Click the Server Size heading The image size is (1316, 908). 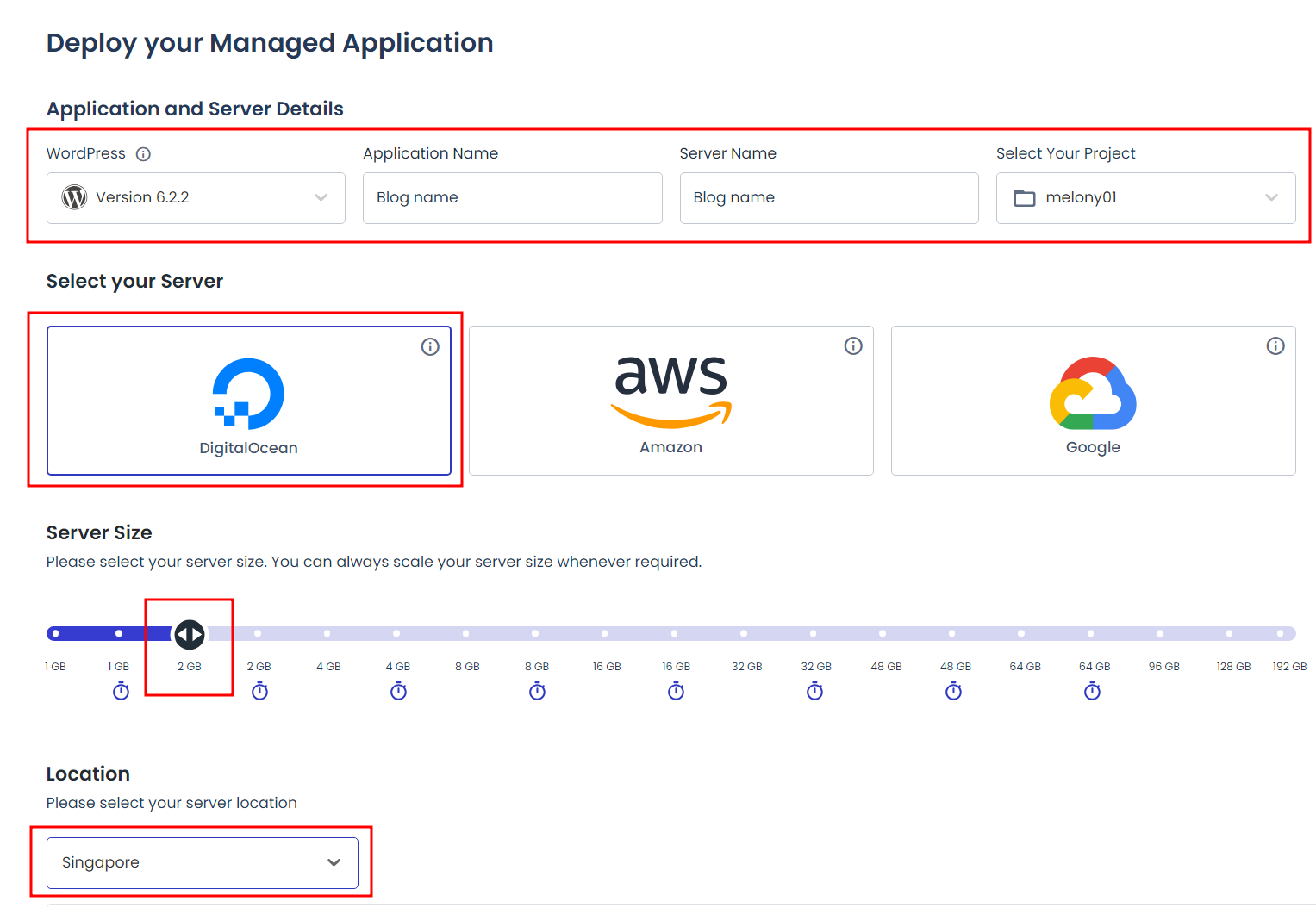[99, 532]
